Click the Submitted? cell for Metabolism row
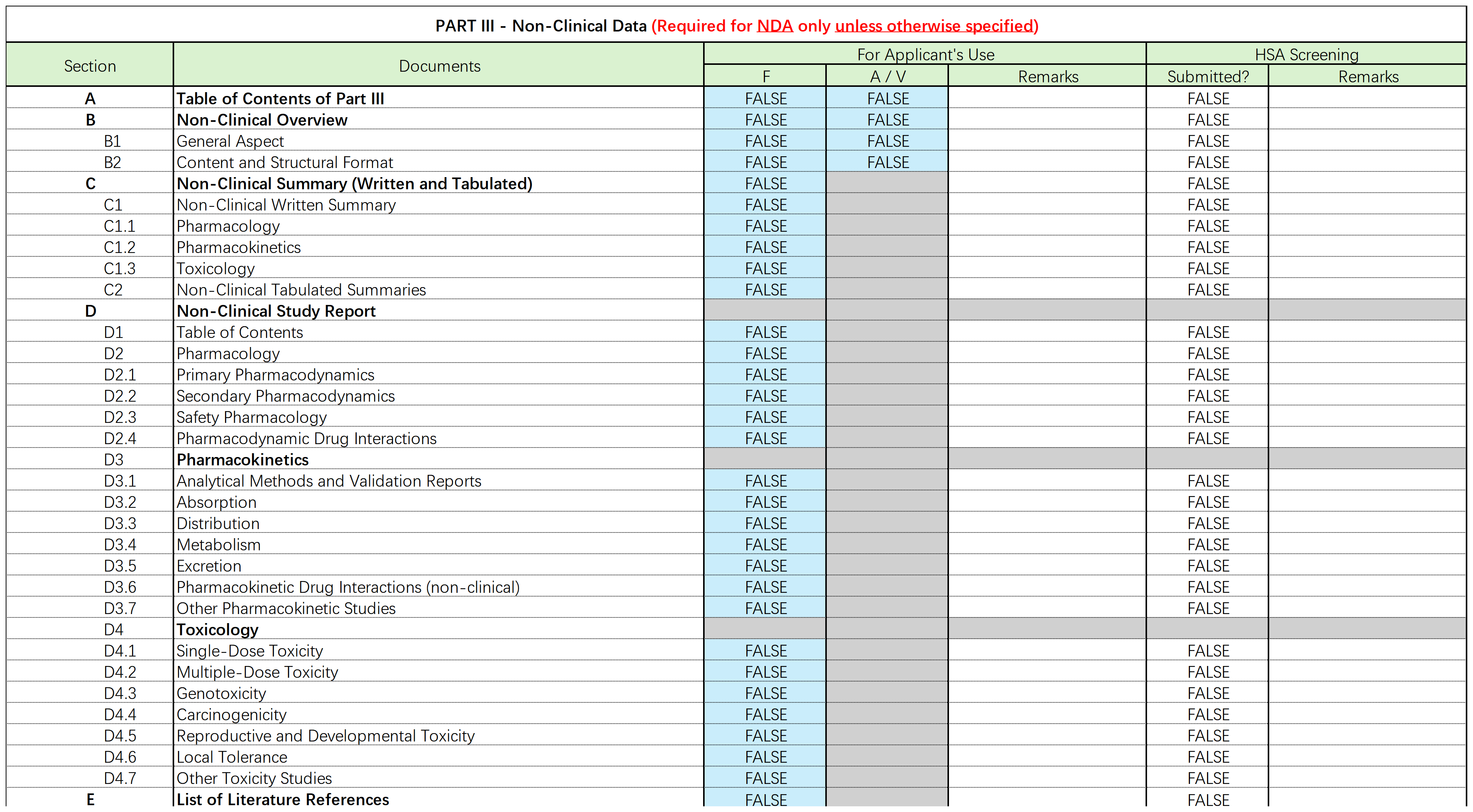The image size is (1473, 812). [1207, 545]
